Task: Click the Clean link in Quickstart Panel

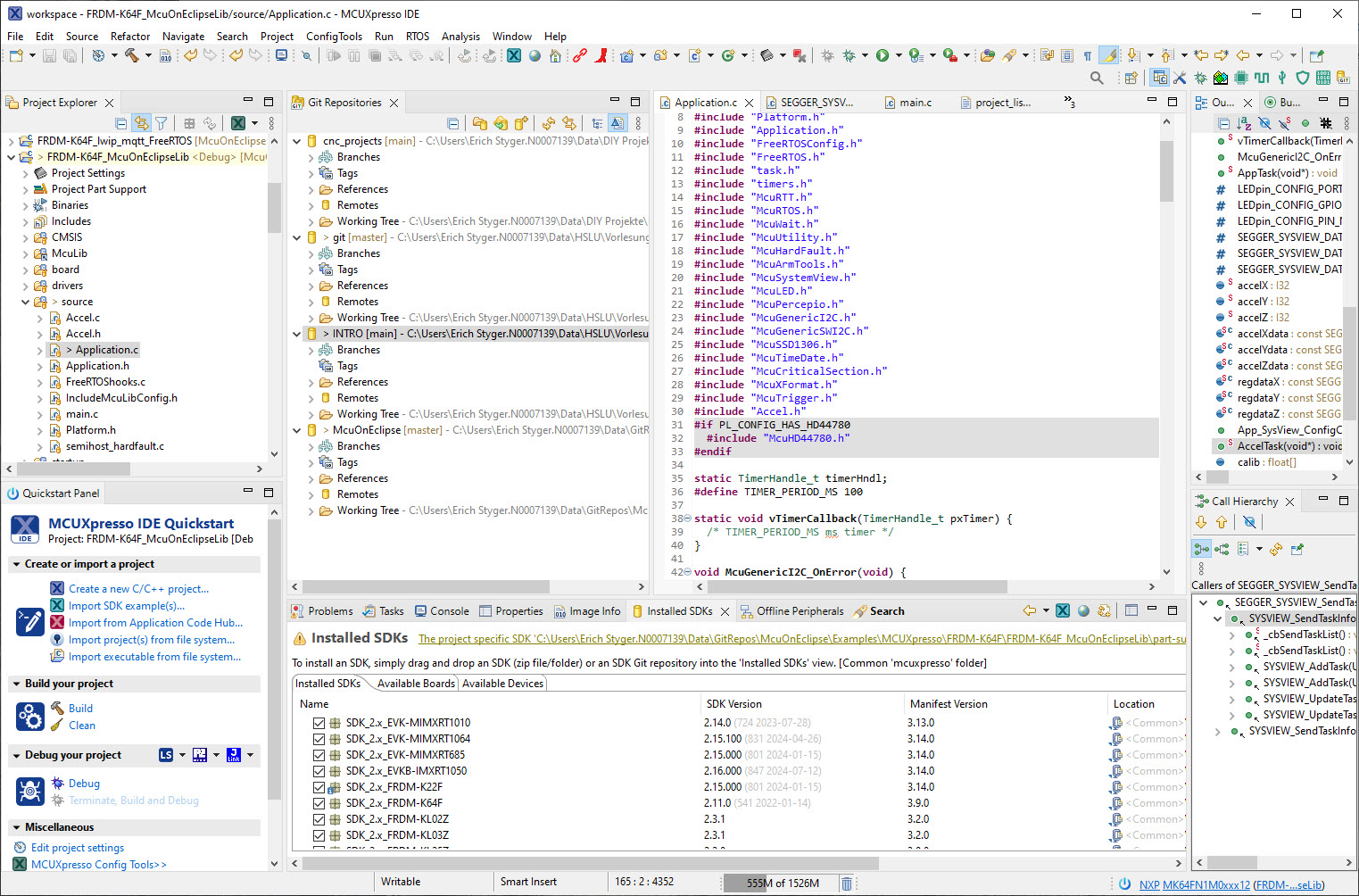Action: [81, 725]
